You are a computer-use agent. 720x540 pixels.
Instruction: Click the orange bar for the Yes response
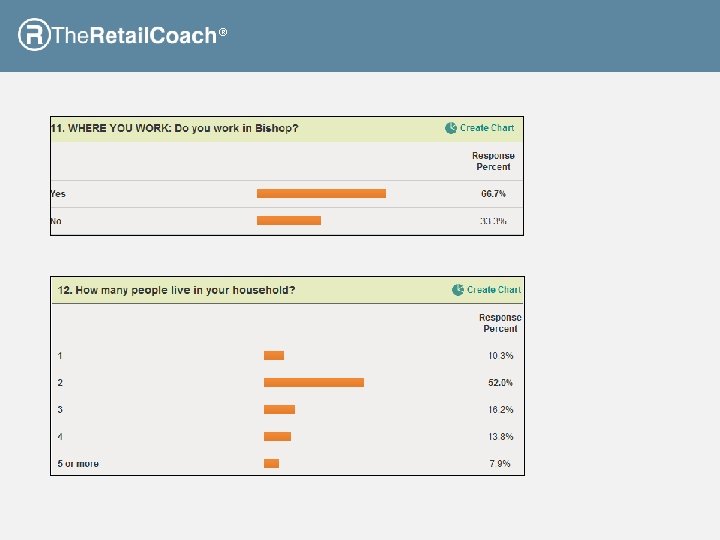click(x=321, y=193)
